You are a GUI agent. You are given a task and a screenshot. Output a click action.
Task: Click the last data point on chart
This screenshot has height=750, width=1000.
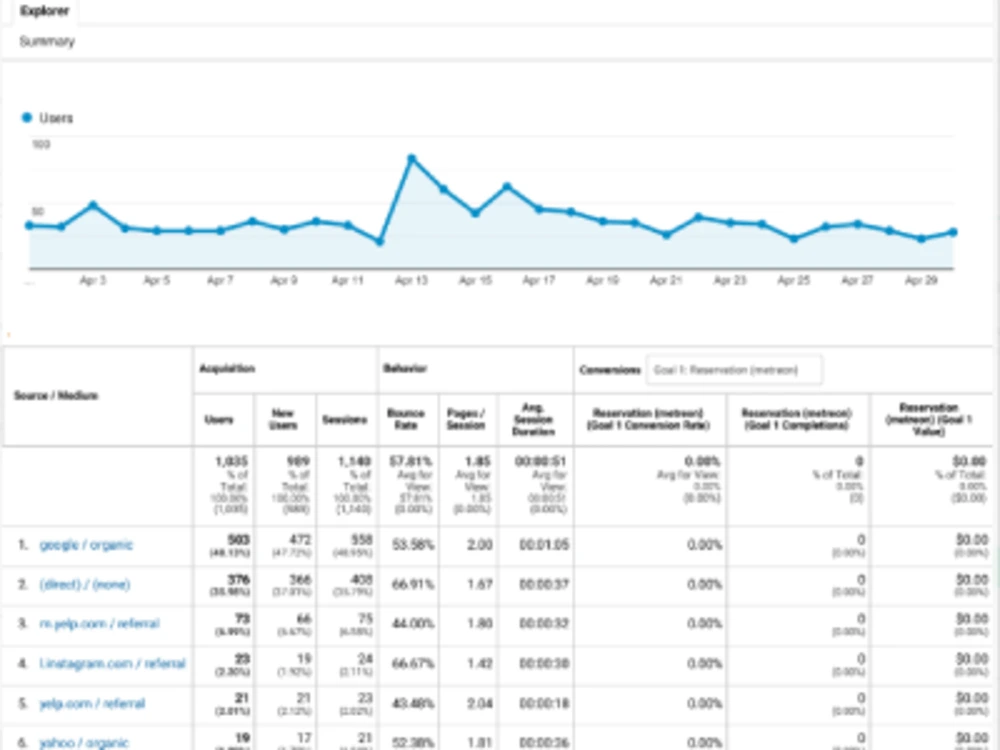point(953,233)
